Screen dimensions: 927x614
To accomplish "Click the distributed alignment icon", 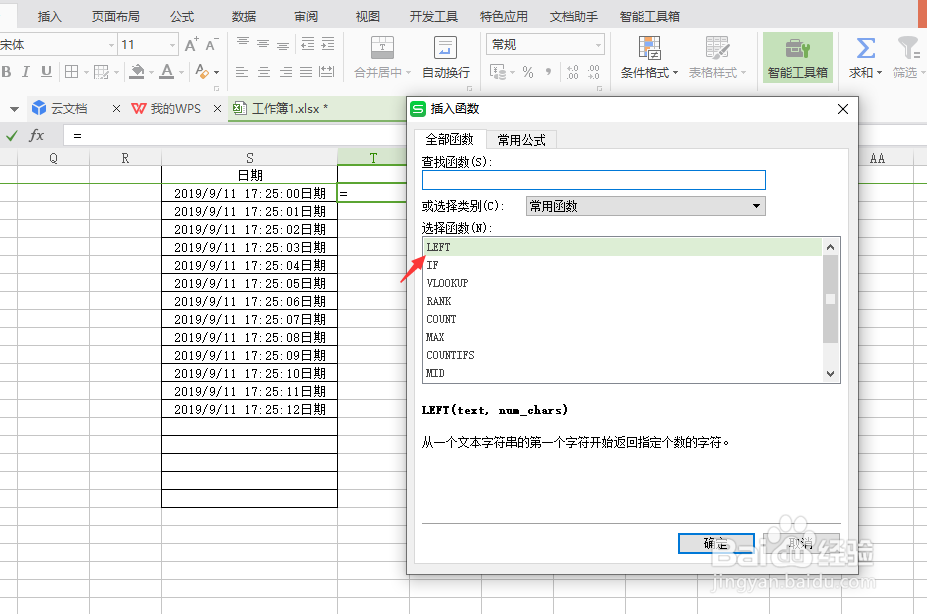I will click(x=326, y=72).
